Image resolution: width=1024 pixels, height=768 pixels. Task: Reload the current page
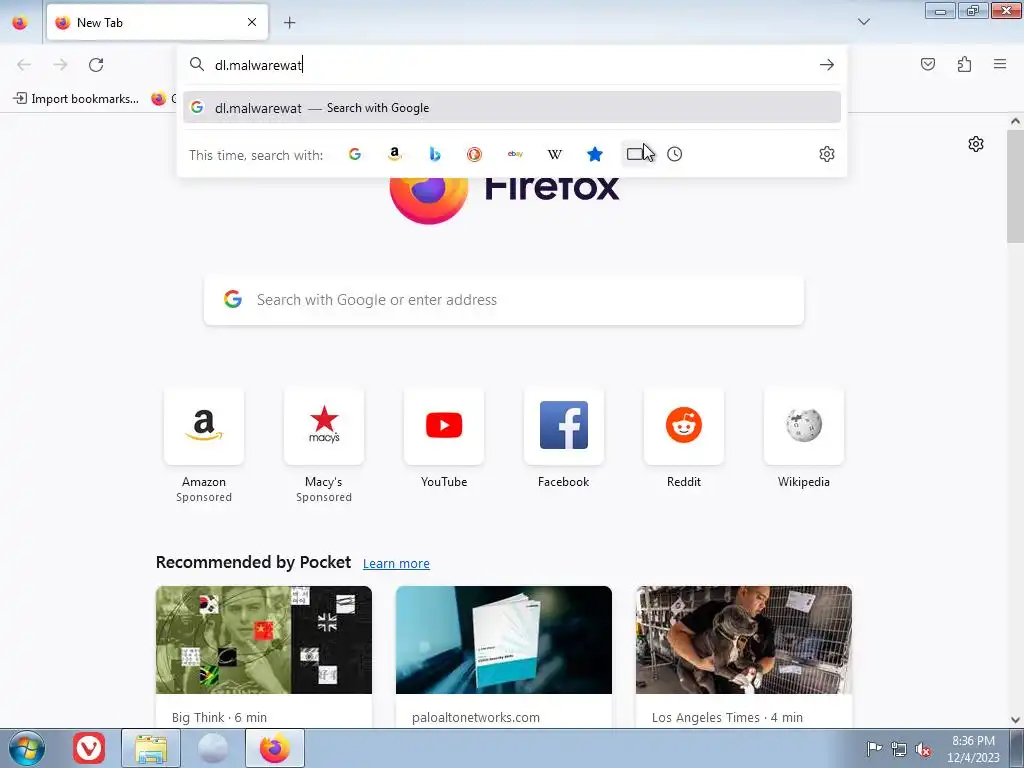tap(96, 65)
